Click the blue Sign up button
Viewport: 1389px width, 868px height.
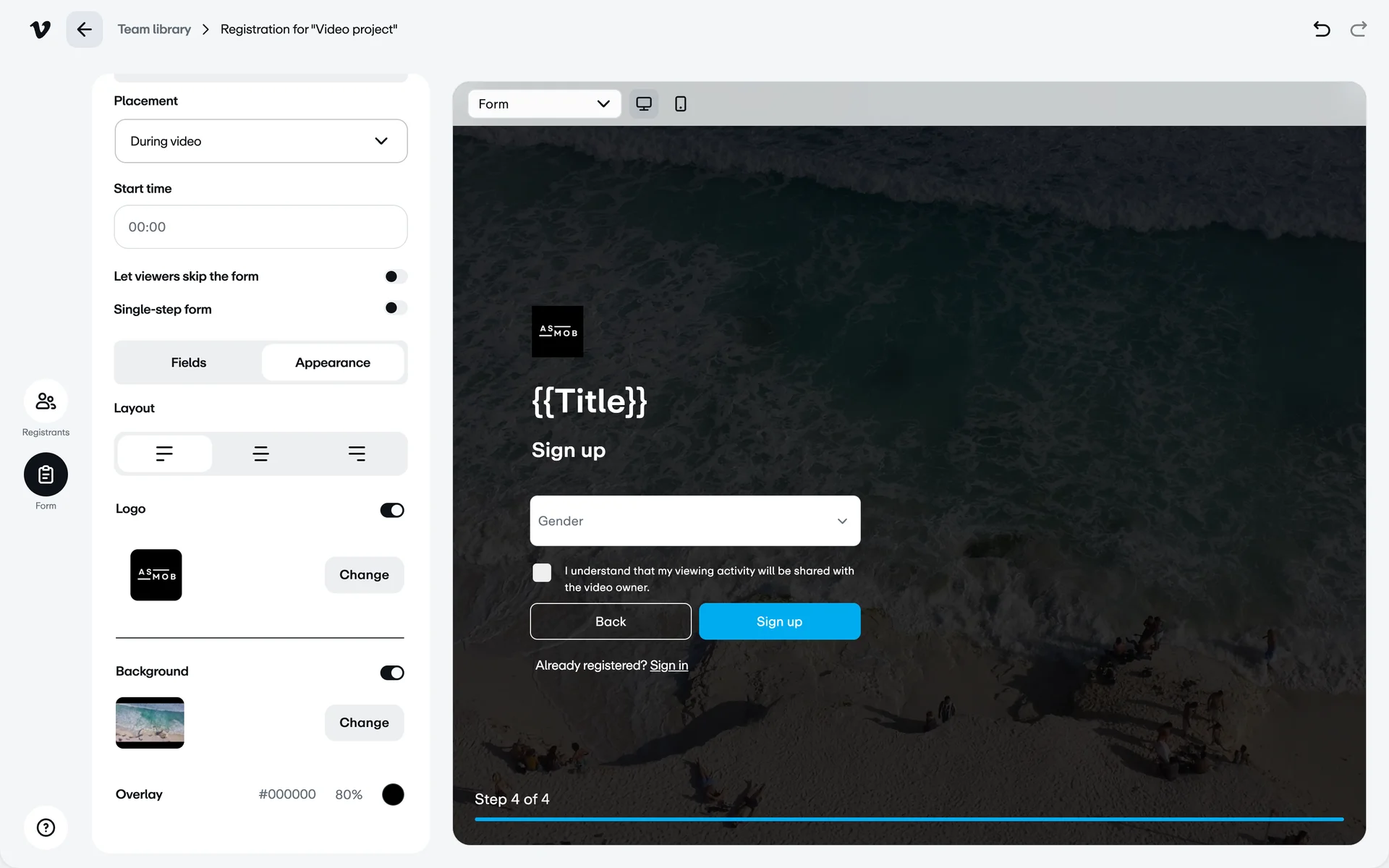779,621
